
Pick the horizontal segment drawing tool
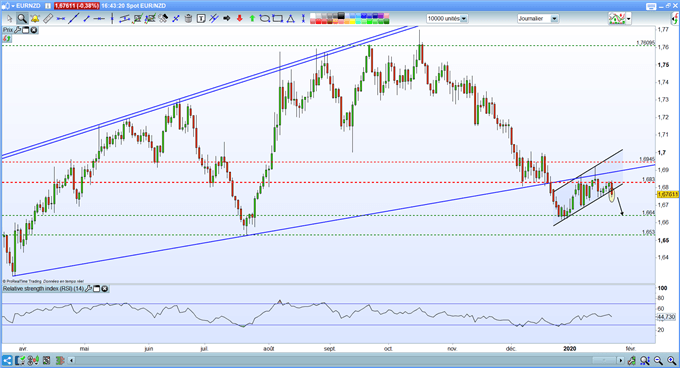[x=60, y=19]
